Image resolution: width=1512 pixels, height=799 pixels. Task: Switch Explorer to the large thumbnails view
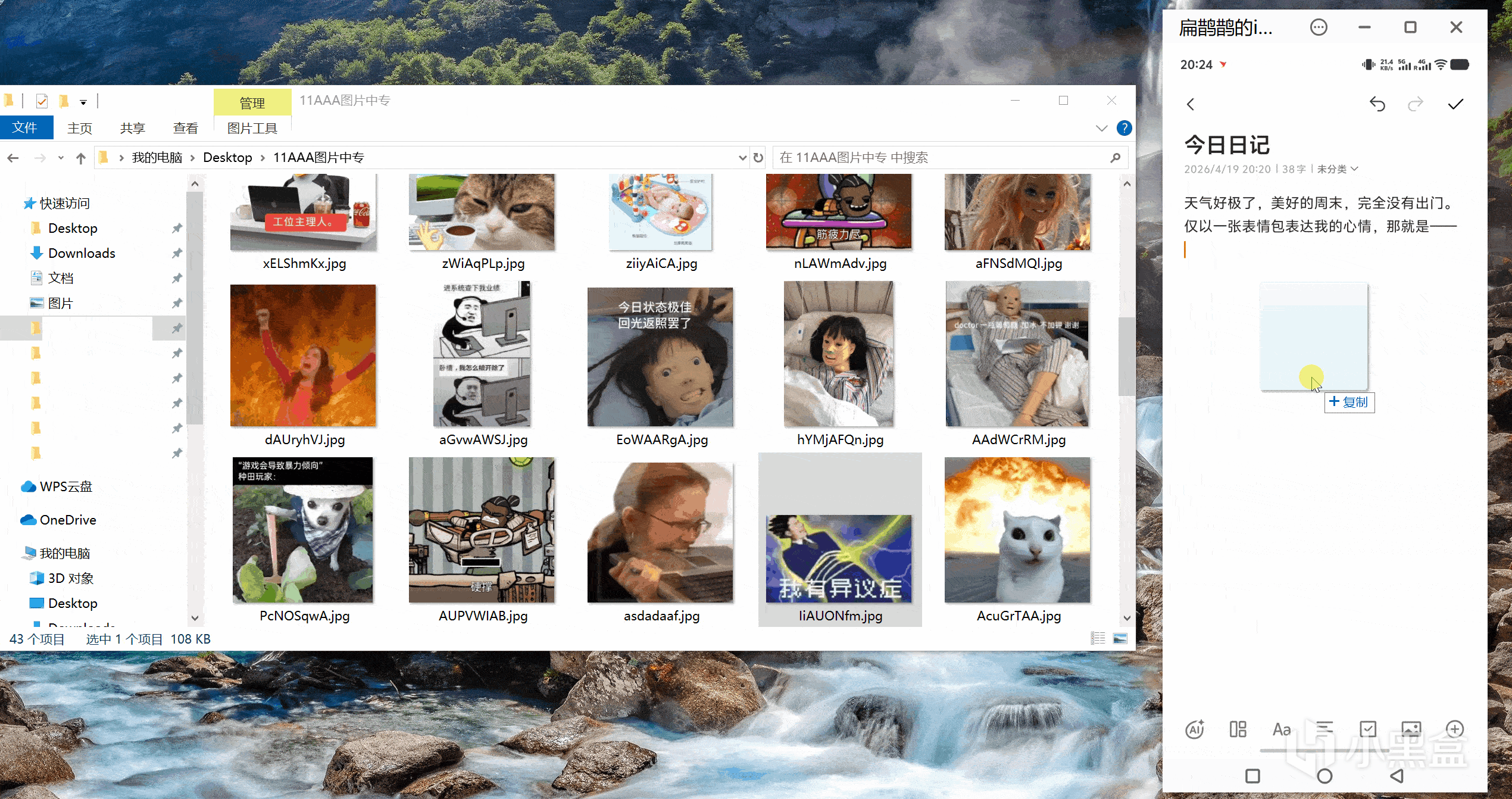coord(1120,639)
